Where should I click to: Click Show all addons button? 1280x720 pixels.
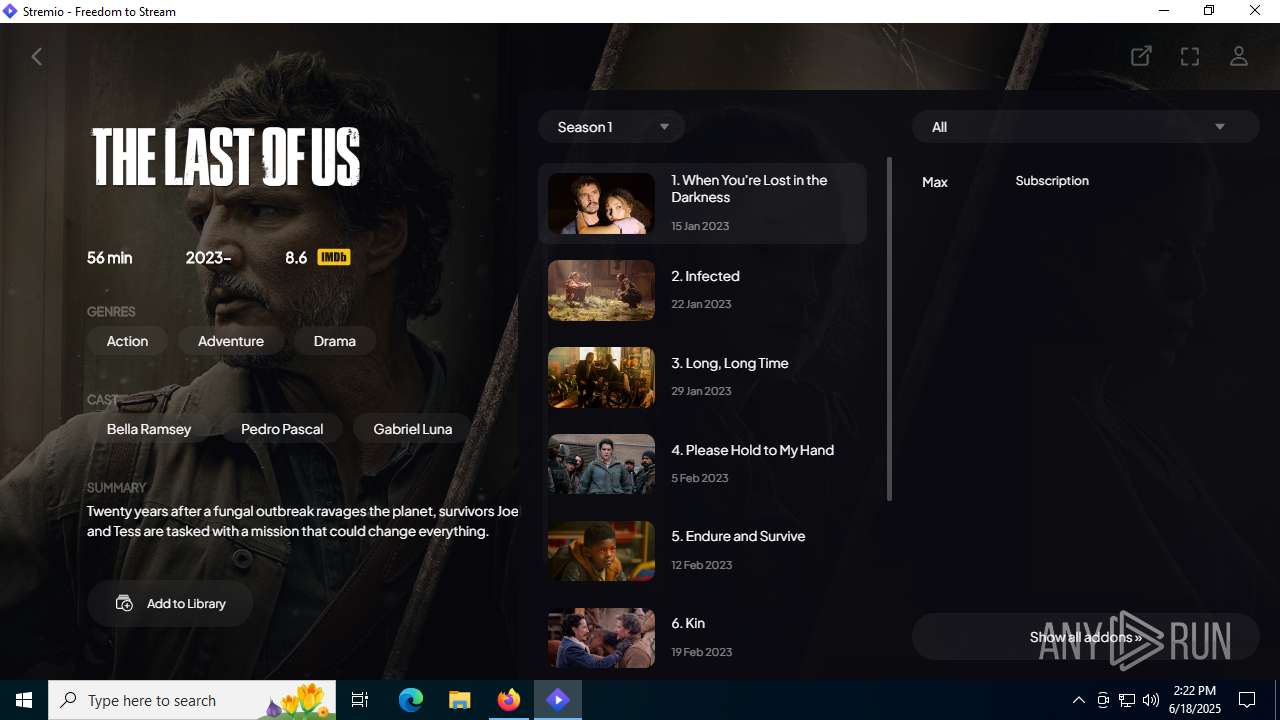pyautogui.click(x=1085, y=637)
